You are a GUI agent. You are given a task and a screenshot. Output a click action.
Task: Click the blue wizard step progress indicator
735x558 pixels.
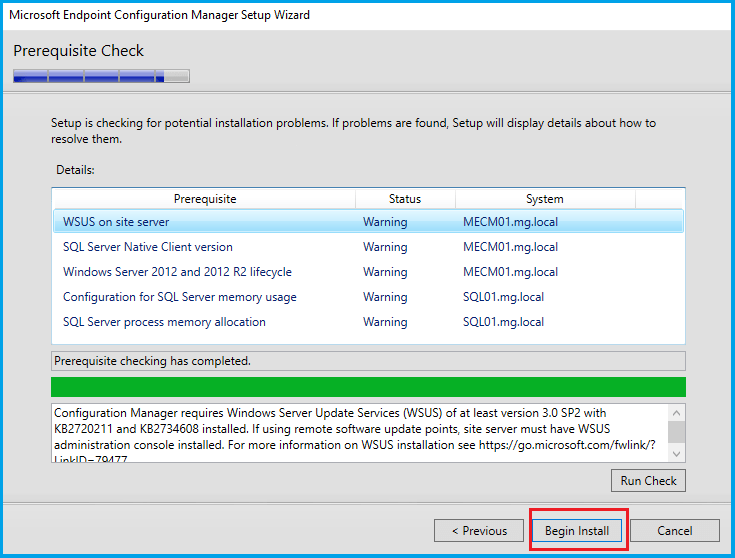tap(100, 75)
